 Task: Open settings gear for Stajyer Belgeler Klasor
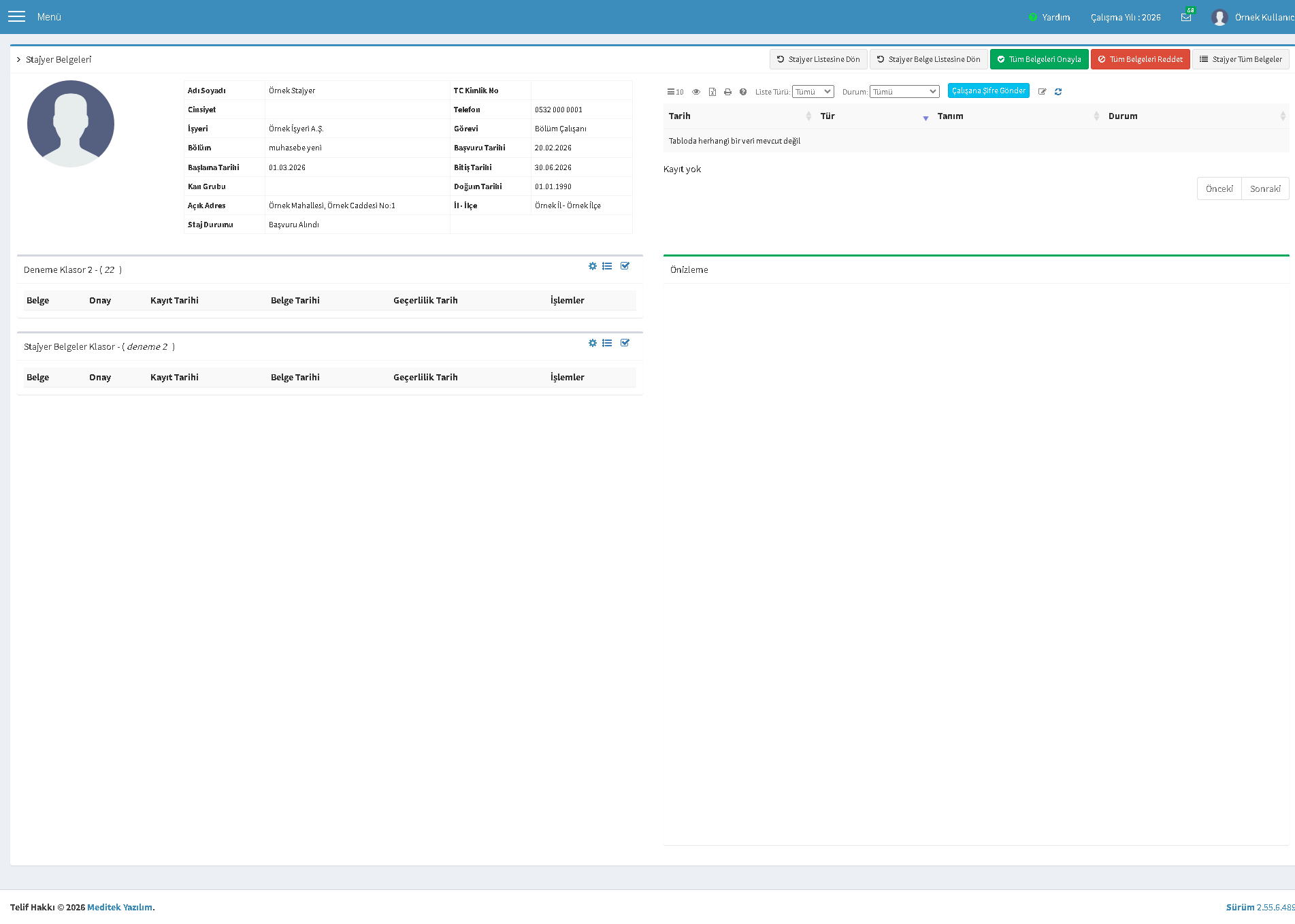pyautogui.click(x=593, y=343)
